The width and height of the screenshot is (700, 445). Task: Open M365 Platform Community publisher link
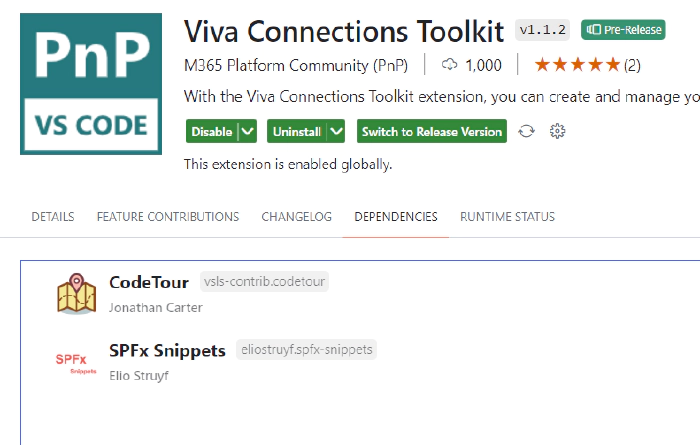[x=296, y=65]
